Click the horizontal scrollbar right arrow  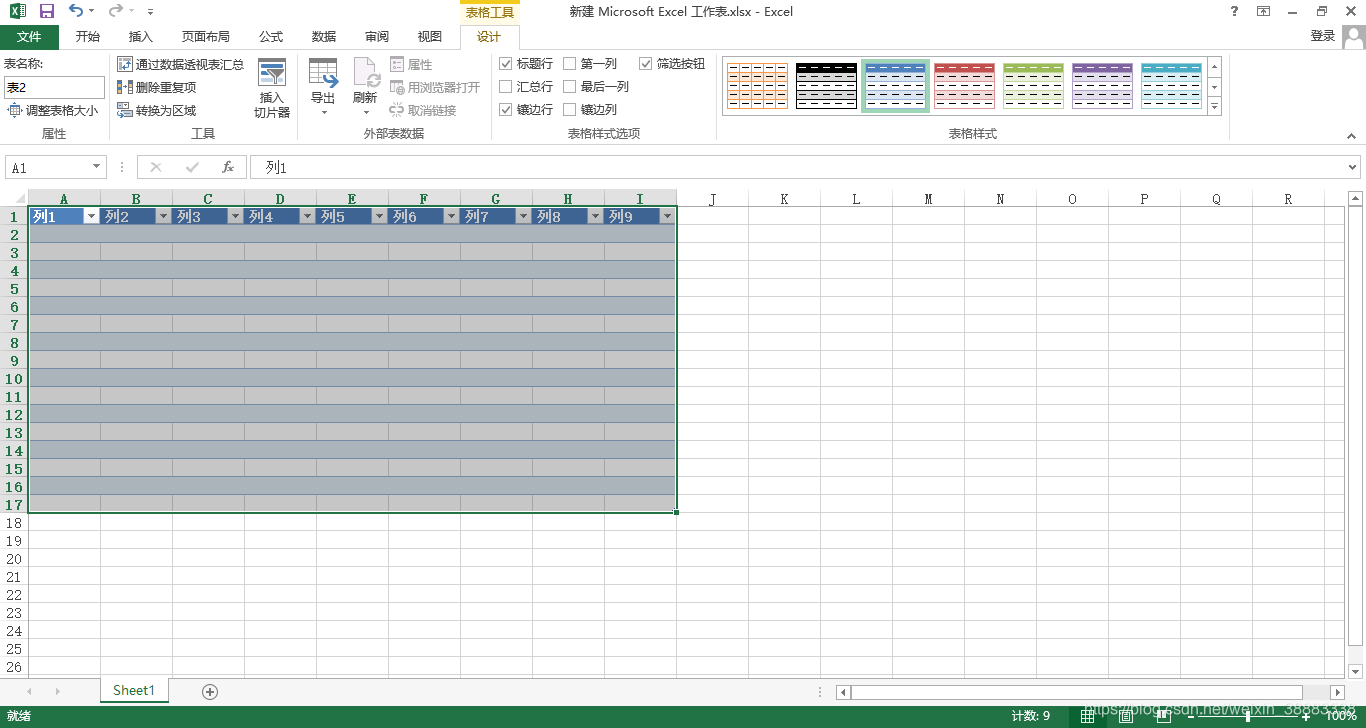pos(1337,692)
